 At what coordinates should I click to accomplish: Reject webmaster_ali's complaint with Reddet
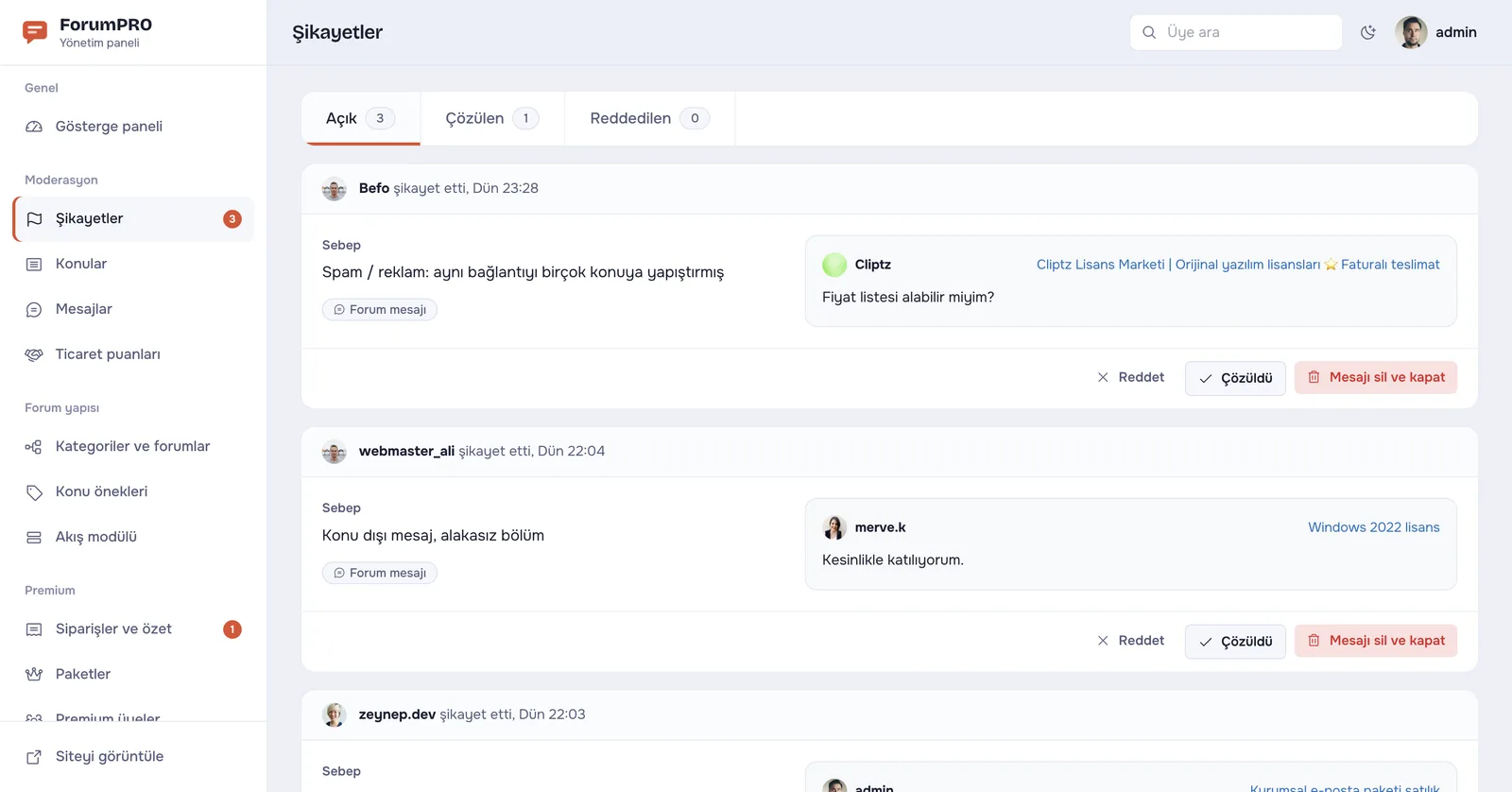[1130, 641]
